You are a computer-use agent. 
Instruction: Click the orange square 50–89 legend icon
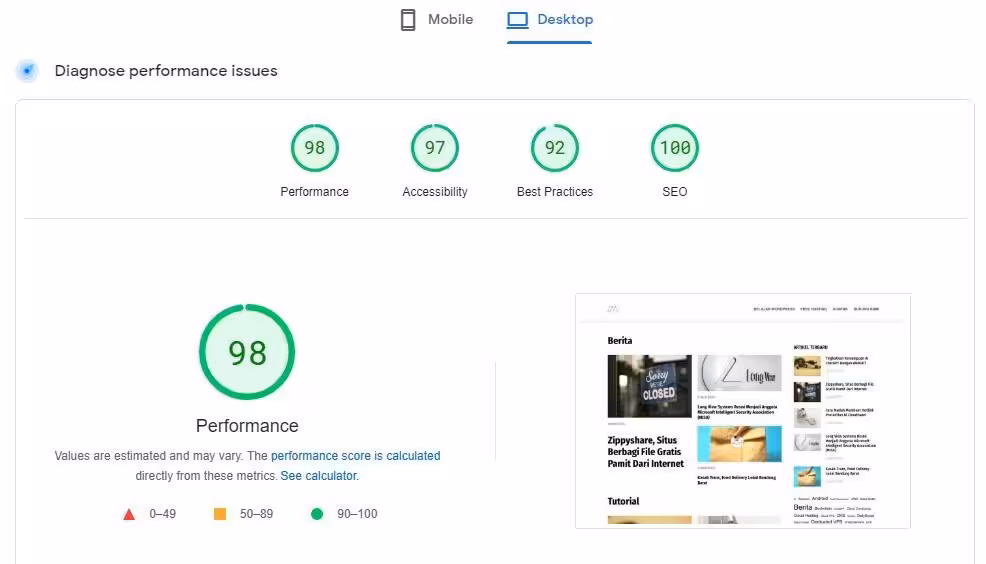click(x=219, y=514)
